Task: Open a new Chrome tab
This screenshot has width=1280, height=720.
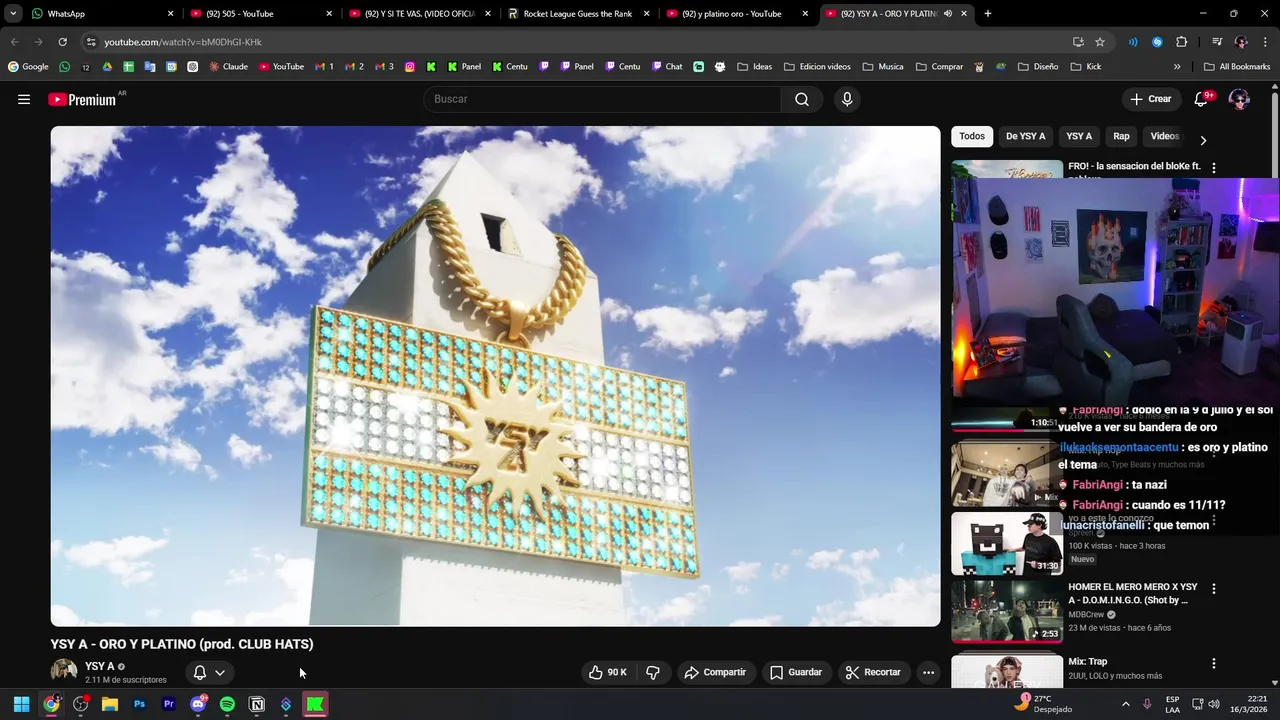Action: tap(987, 13)
